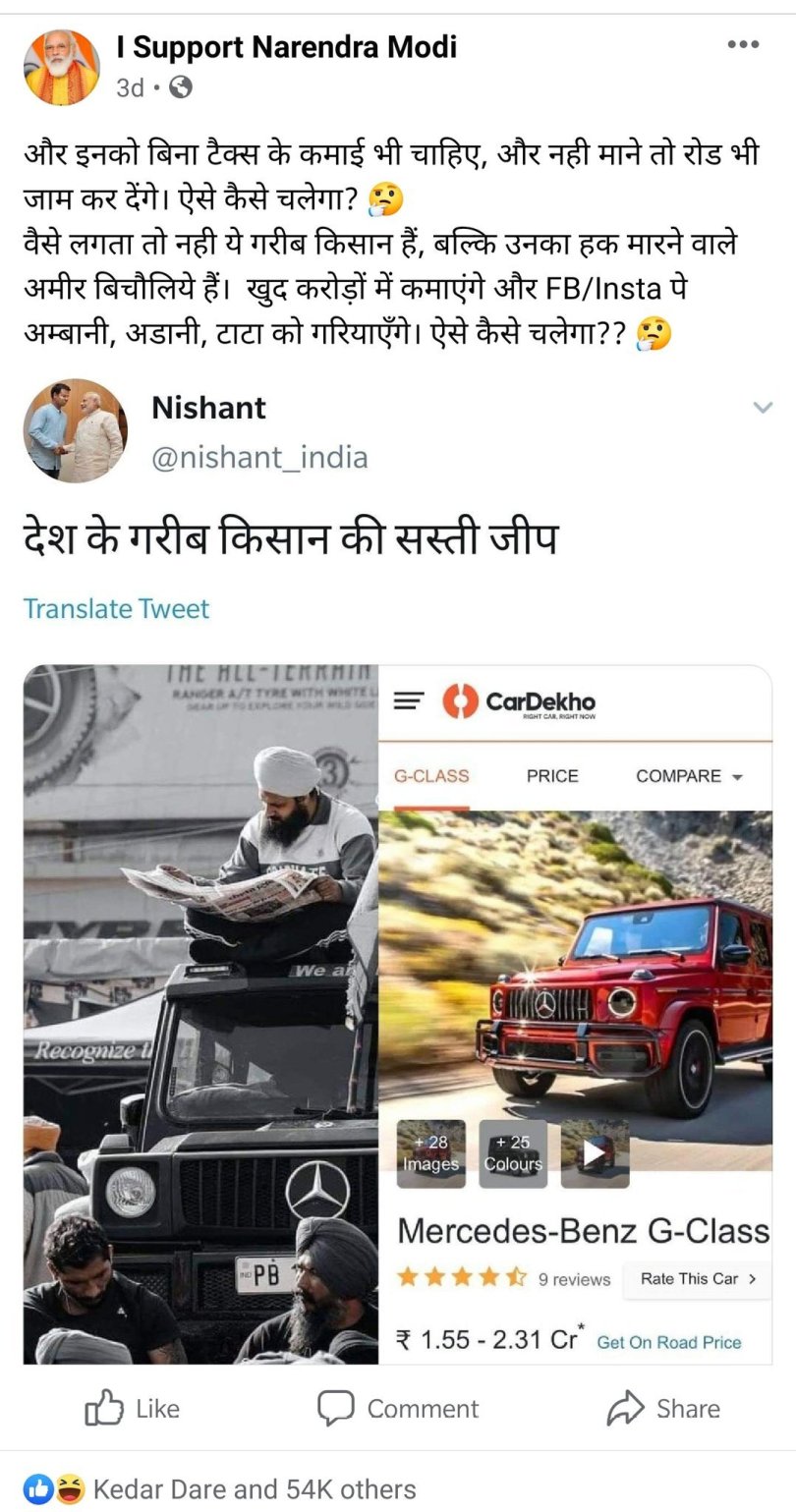Open the +25 Colours thumbnail

pyautogui.click(x=512, y=1153)
